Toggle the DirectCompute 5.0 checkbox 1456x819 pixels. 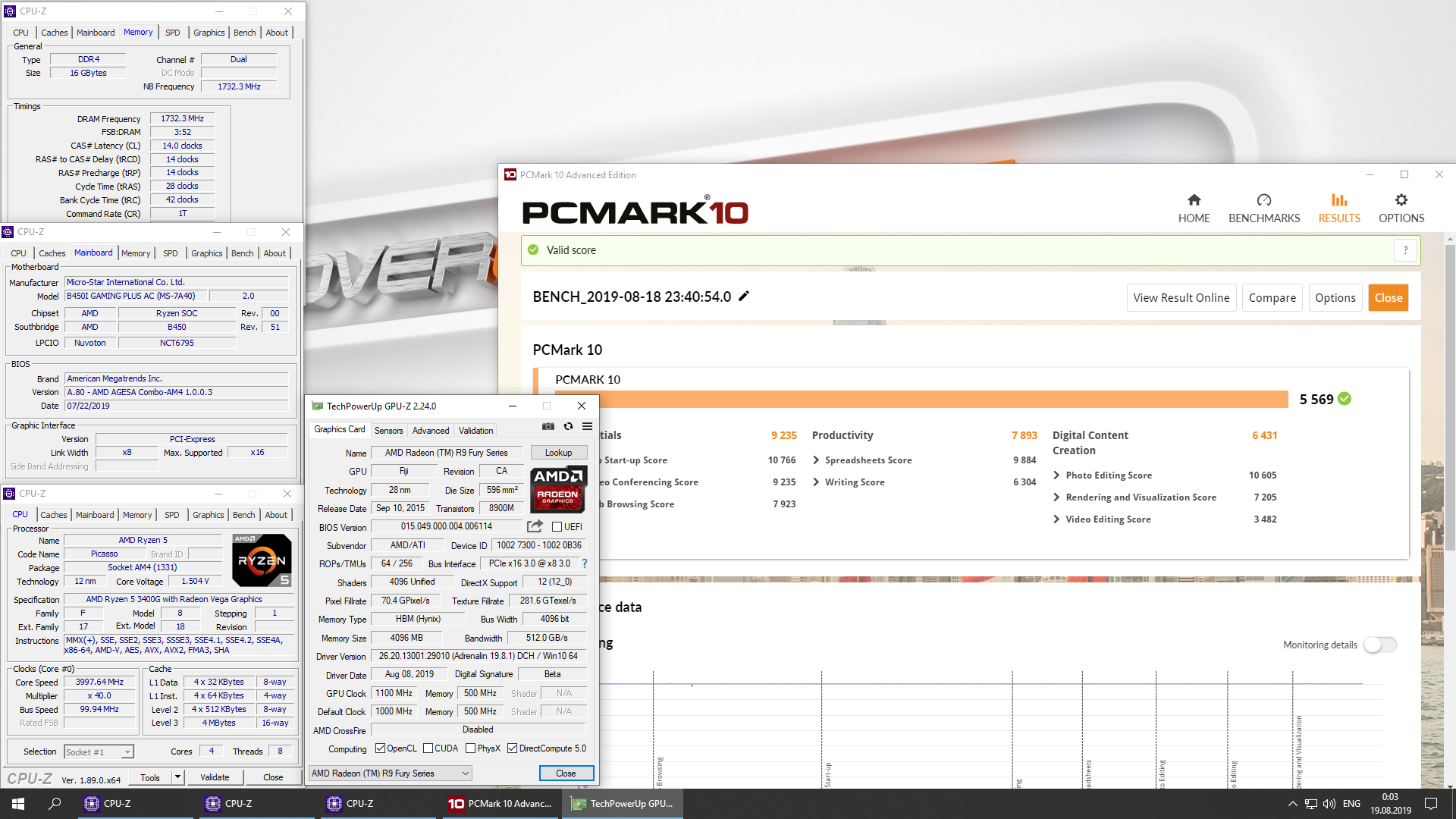tap(512, 748)
